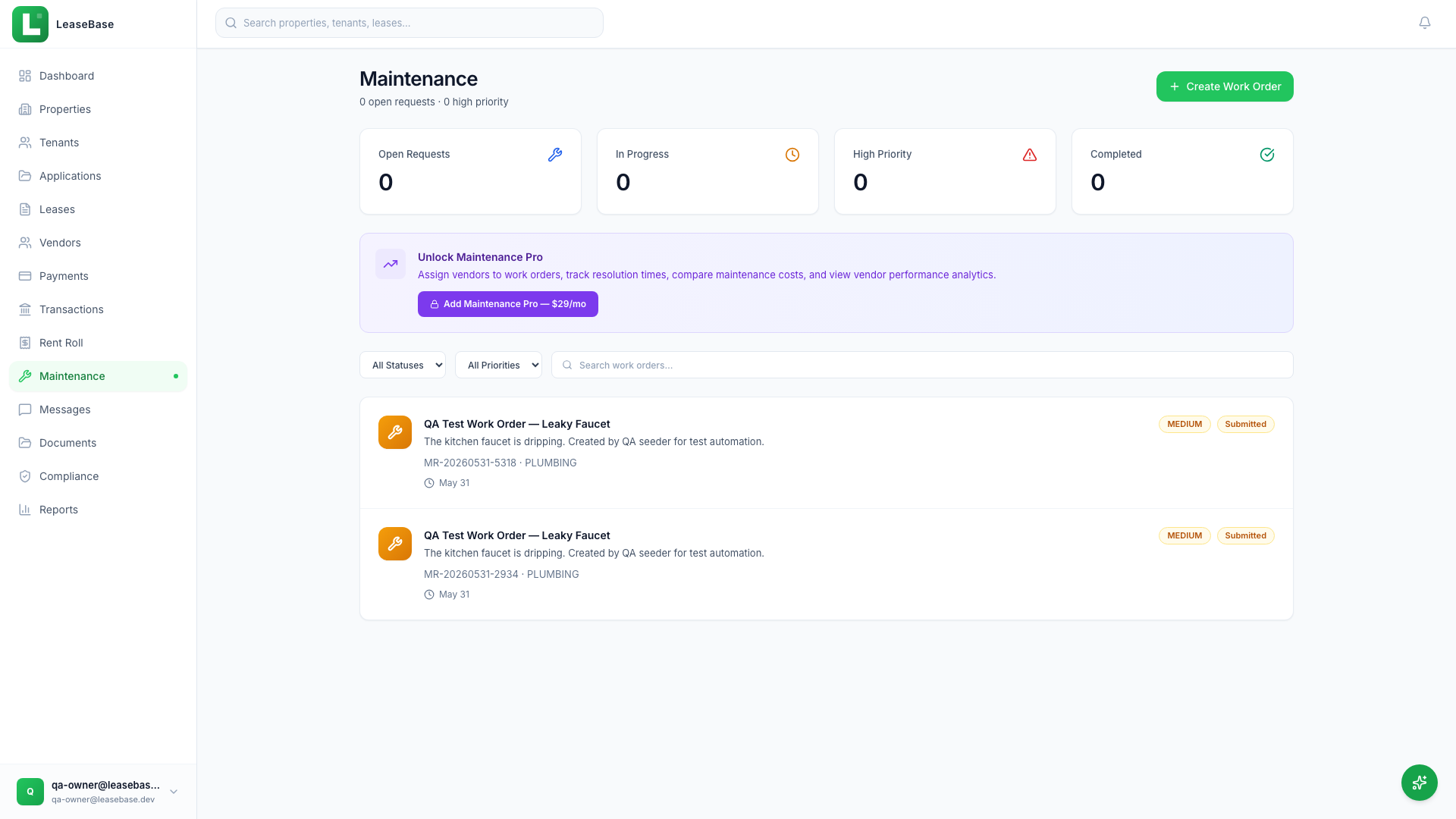Click the Properties building icon
This screenshot has height=819, width=1456.
point(25,109)
